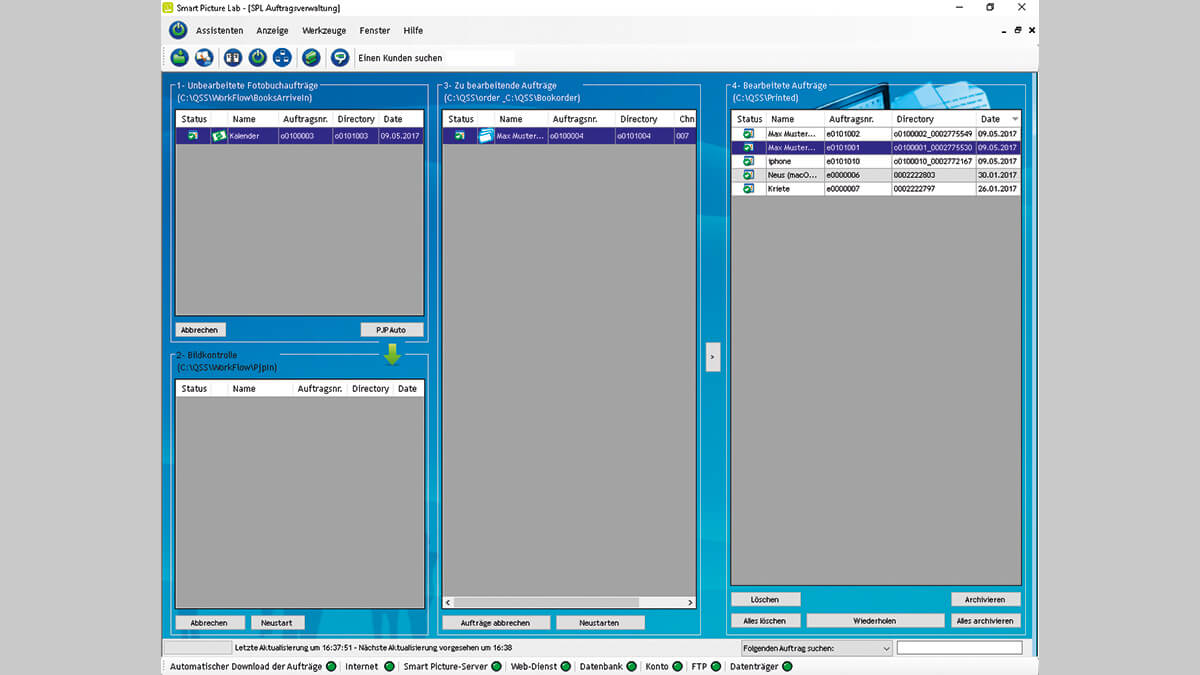The height and width of the screenshot is (675, 1200).
Task: Select the iphone order name in Bearbeitete Aufträge
Action: 780,161
